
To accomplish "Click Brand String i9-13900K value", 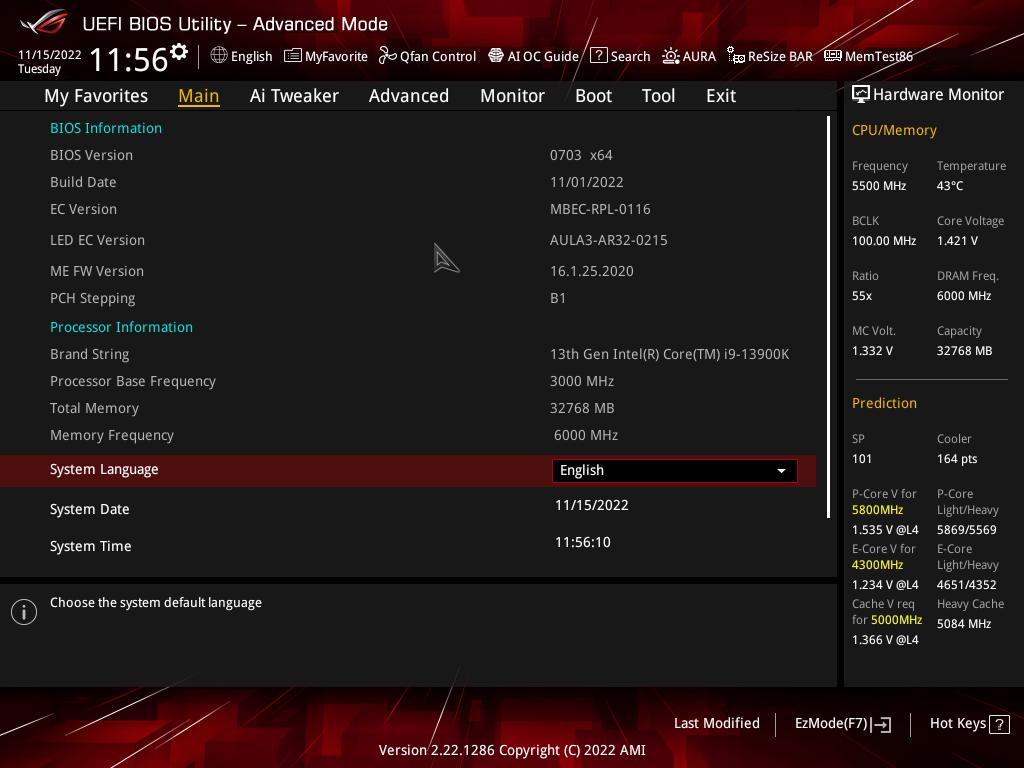I will click(x=669, y=354).
